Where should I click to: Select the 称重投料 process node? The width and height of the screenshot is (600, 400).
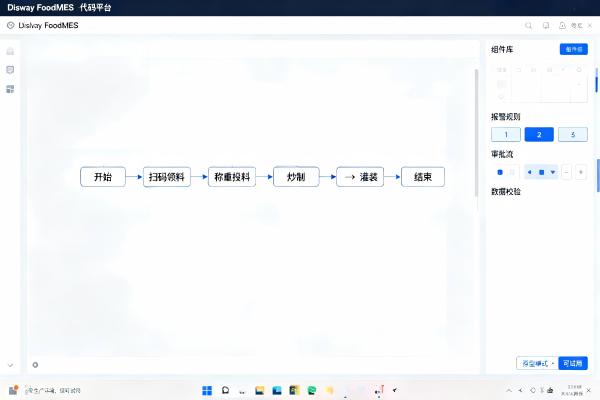click(x=232, y=177)
